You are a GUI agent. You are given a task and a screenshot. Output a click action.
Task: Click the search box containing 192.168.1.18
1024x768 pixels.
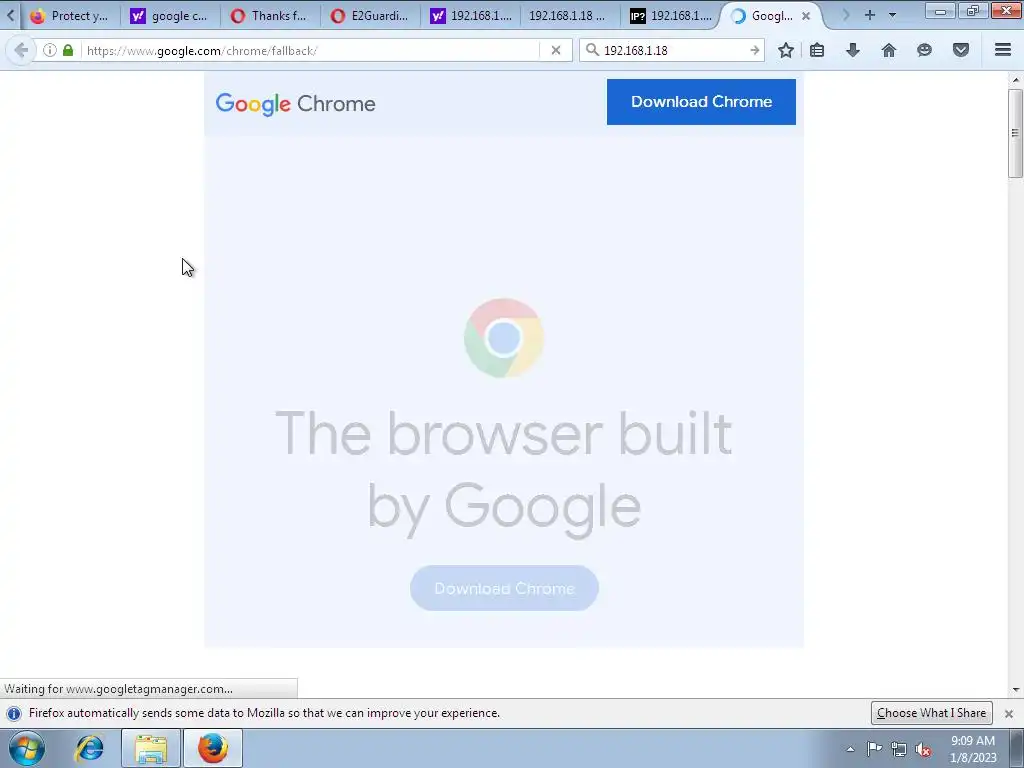tap(673, 50)
